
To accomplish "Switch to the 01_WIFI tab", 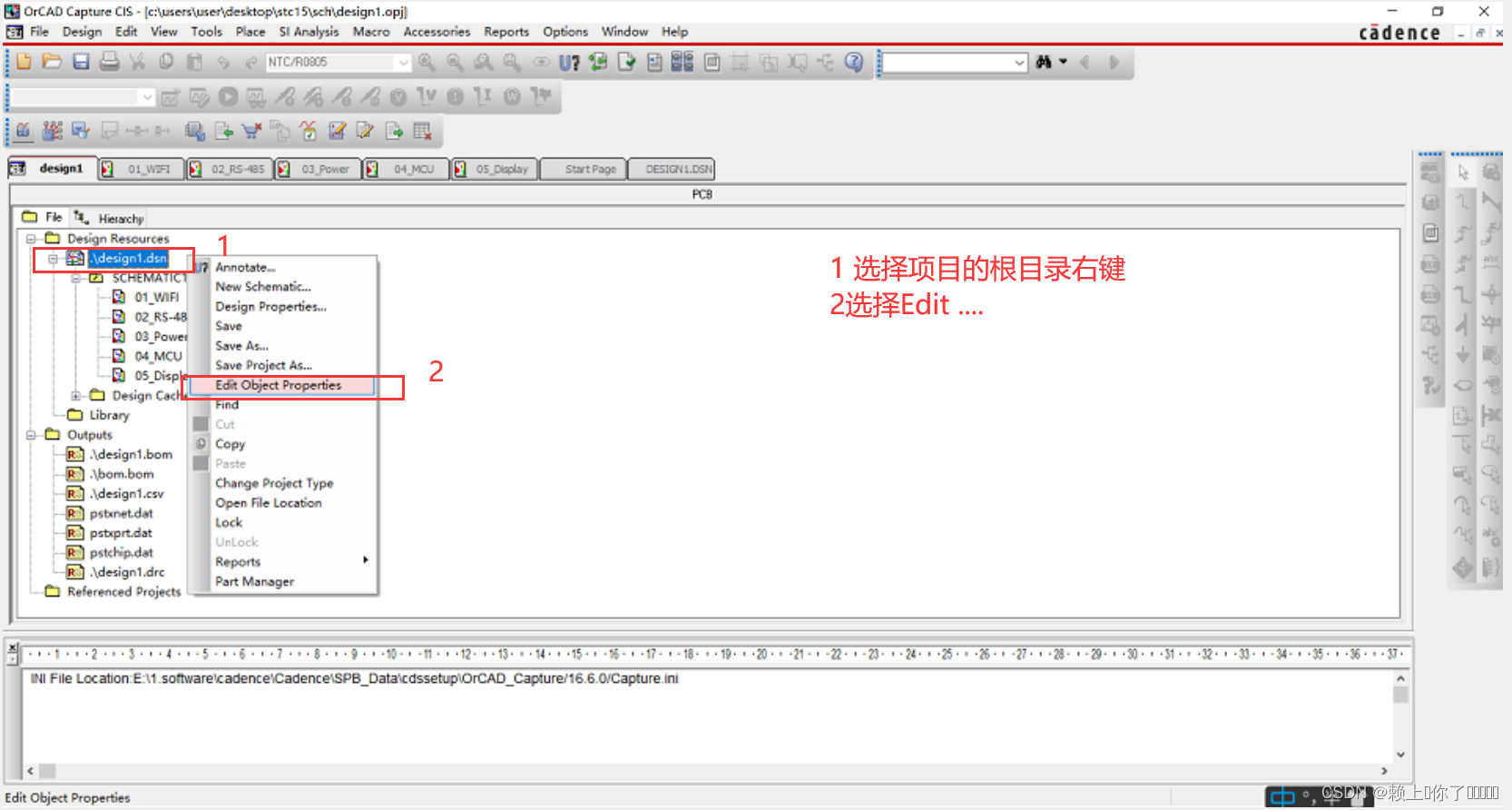I will point(141,169).
